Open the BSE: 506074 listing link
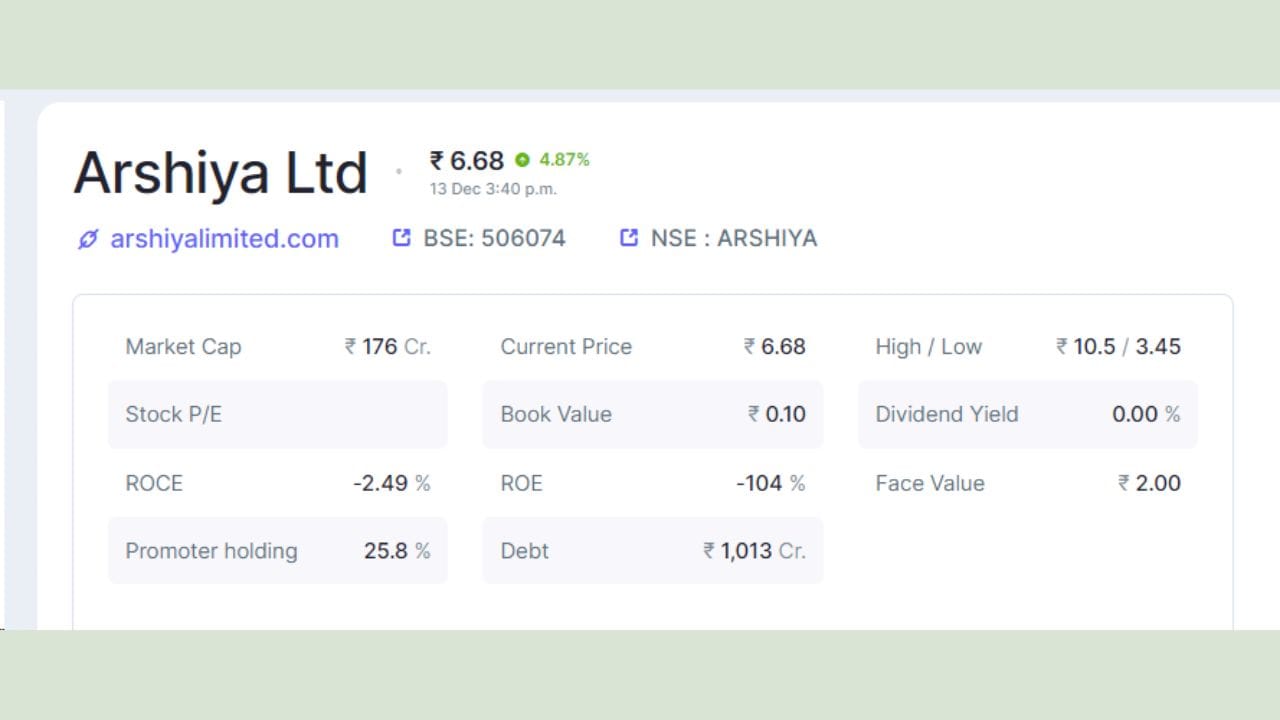1280x720 pixels. pyautogui.click(x=494, y=239)
